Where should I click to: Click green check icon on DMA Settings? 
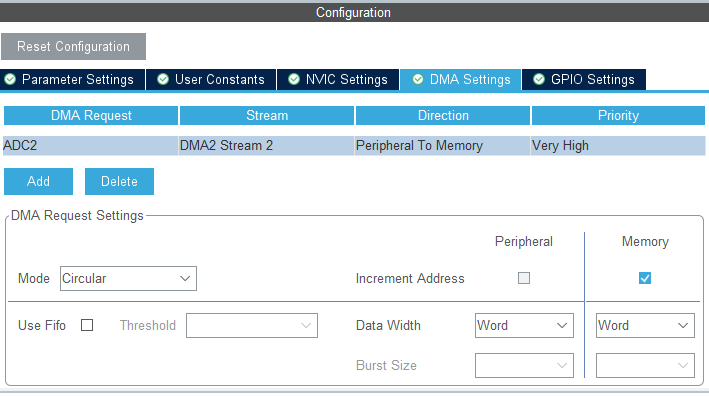click(x=418, y=80)
